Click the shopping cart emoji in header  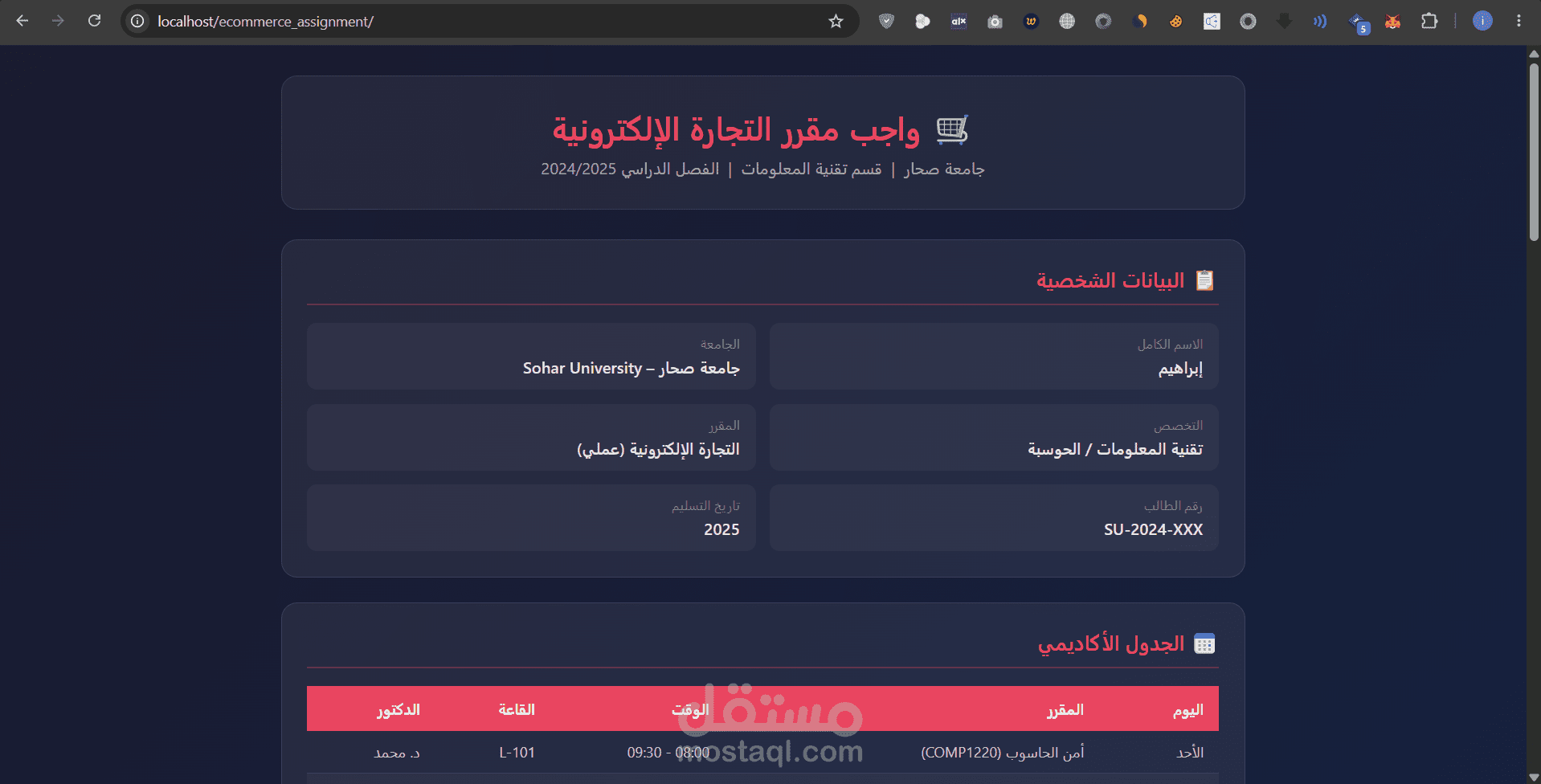(x=952, y=130)
